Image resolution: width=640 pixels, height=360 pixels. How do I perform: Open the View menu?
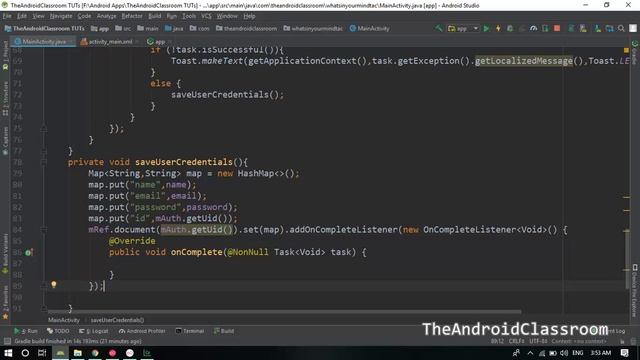pos(38,16)
